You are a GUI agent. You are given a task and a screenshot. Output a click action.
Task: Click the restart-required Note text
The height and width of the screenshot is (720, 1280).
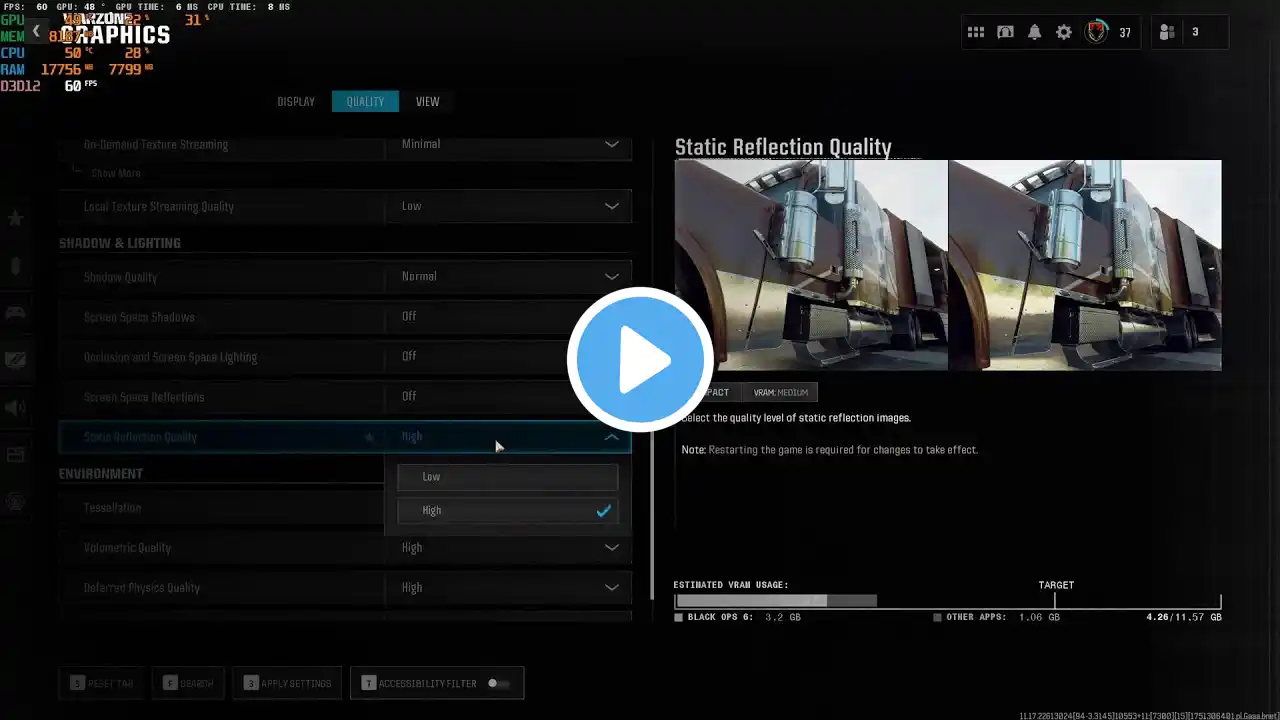(830, 450)
